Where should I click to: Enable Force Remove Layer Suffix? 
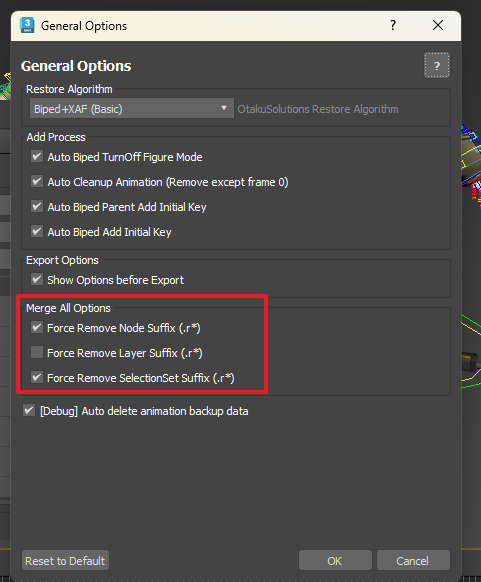point(37,352)
